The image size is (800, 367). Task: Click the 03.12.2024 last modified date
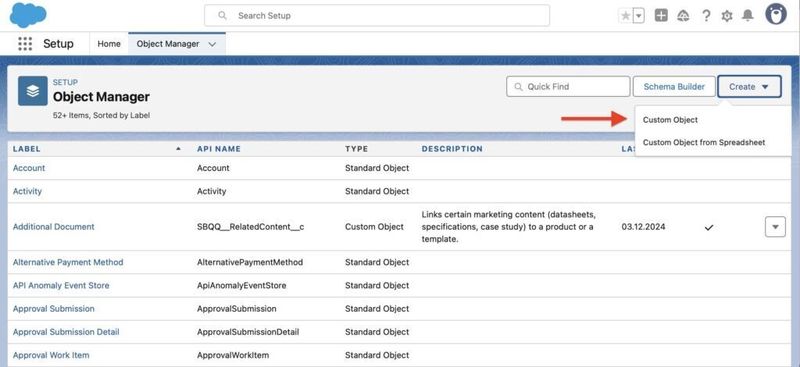[643, 227]
